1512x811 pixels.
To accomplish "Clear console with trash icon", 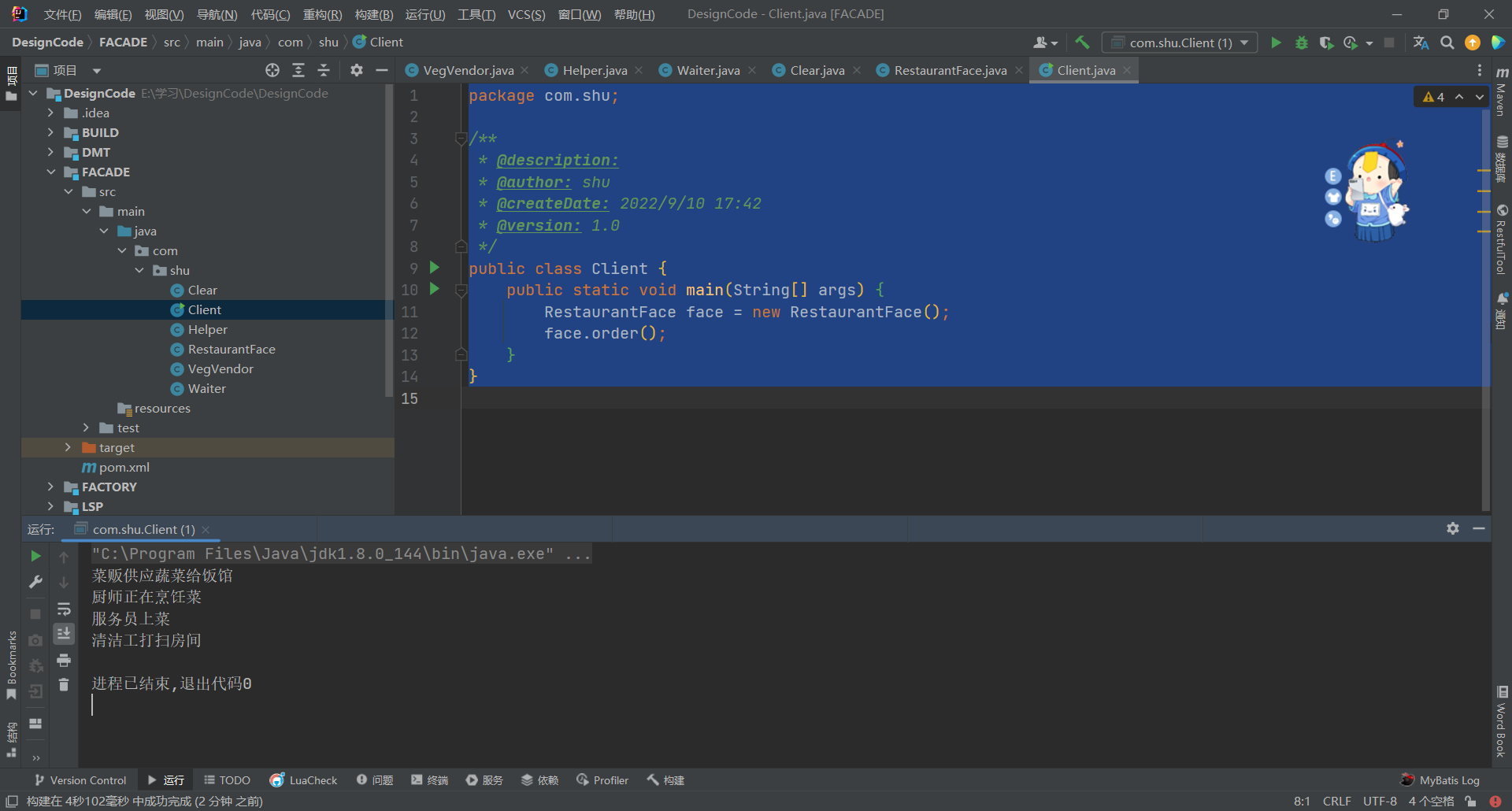I will point(64,685).
